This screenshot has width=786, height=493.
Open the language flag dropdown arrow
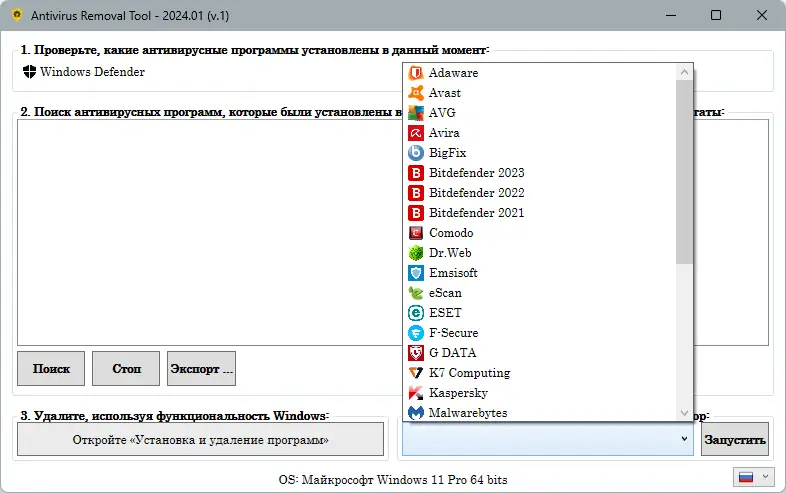(765, 477)
